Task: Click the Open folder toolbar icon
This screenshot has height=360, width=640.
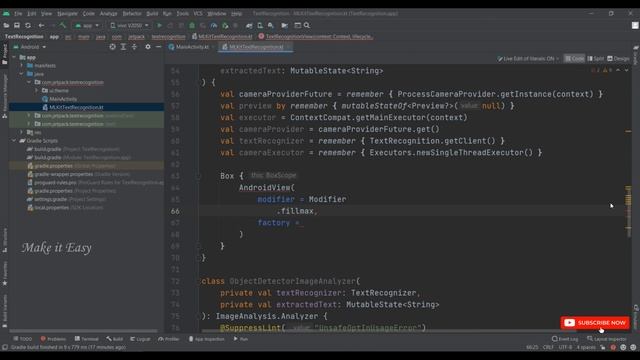Action: (x=6, y=25)
